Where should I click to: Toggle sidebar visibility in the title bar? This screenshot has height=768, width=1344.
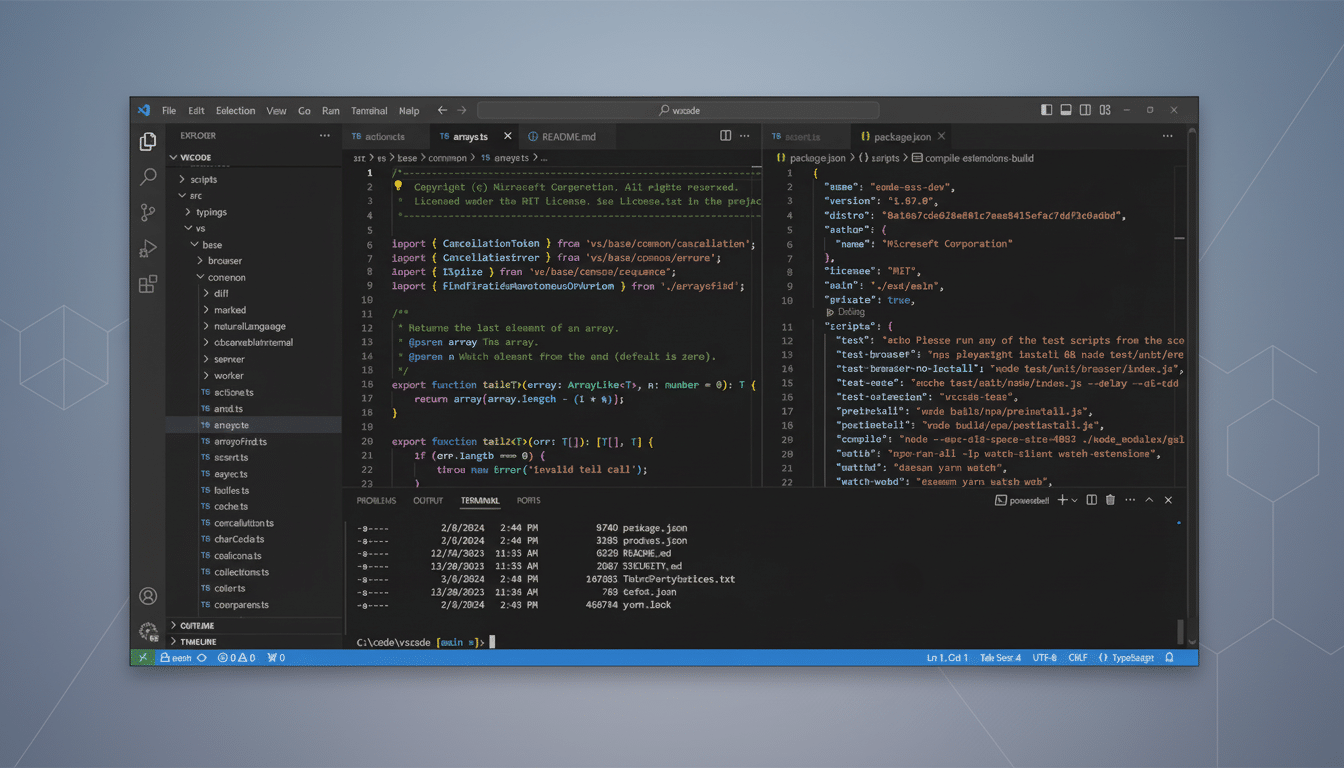[1046, 110]
